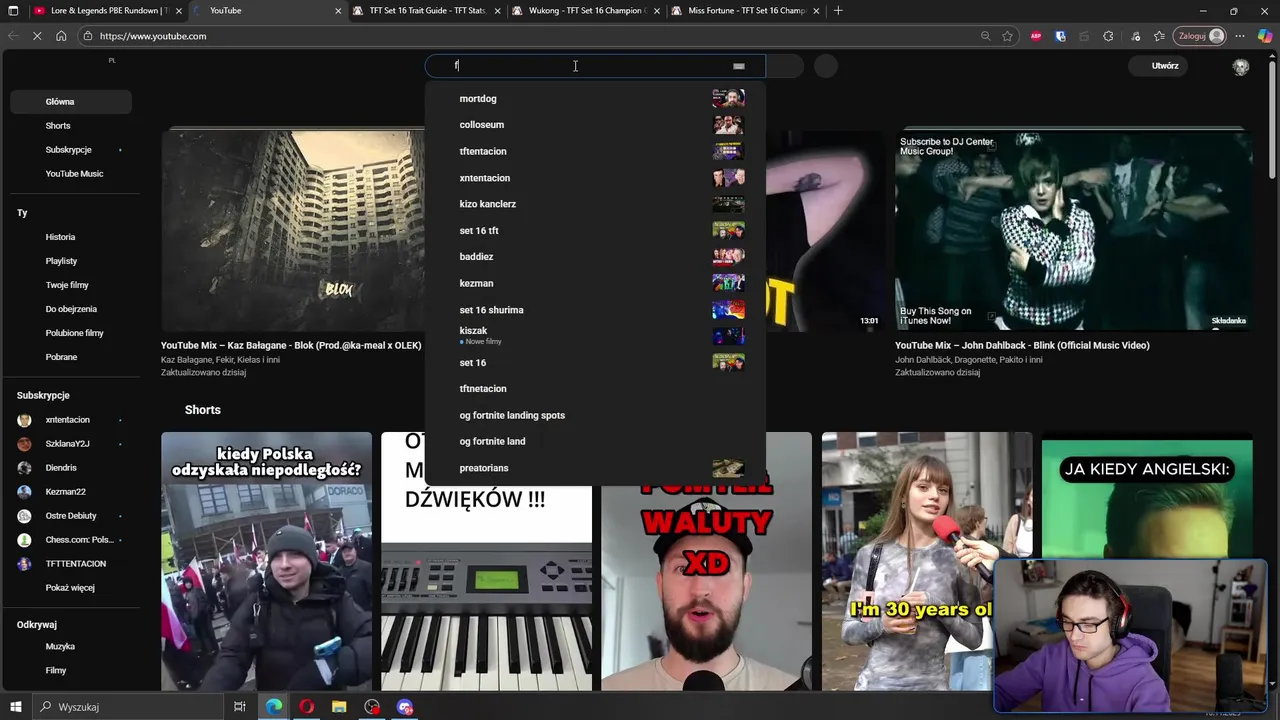The width and height of the screenshot is (1280, 720).
Task: Open Subskrypcje in YouTube sidebar
Action: coord(70,150)
